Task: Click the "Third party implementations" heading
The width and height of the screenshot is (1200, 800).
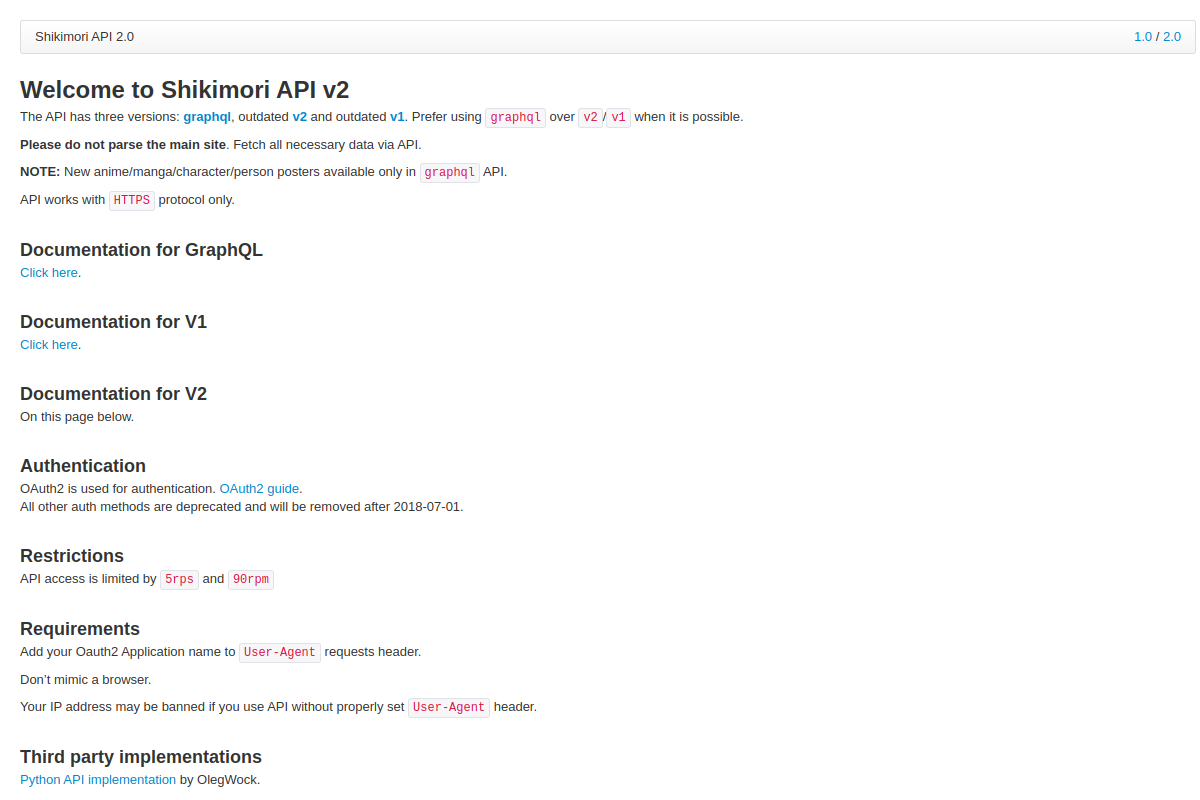Action: pyautogui.click(x=141, y=757)
